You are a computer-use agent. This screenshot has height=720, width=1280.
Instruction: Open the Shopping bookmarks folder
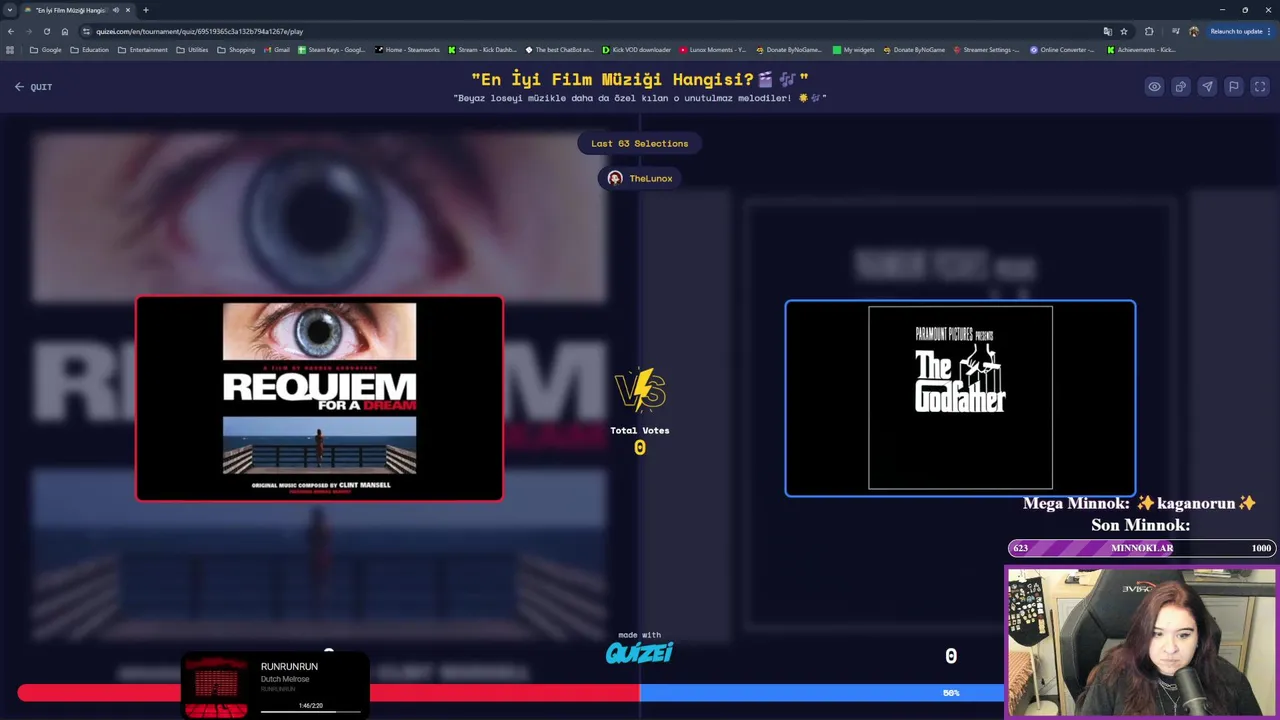tap(236, 50)
